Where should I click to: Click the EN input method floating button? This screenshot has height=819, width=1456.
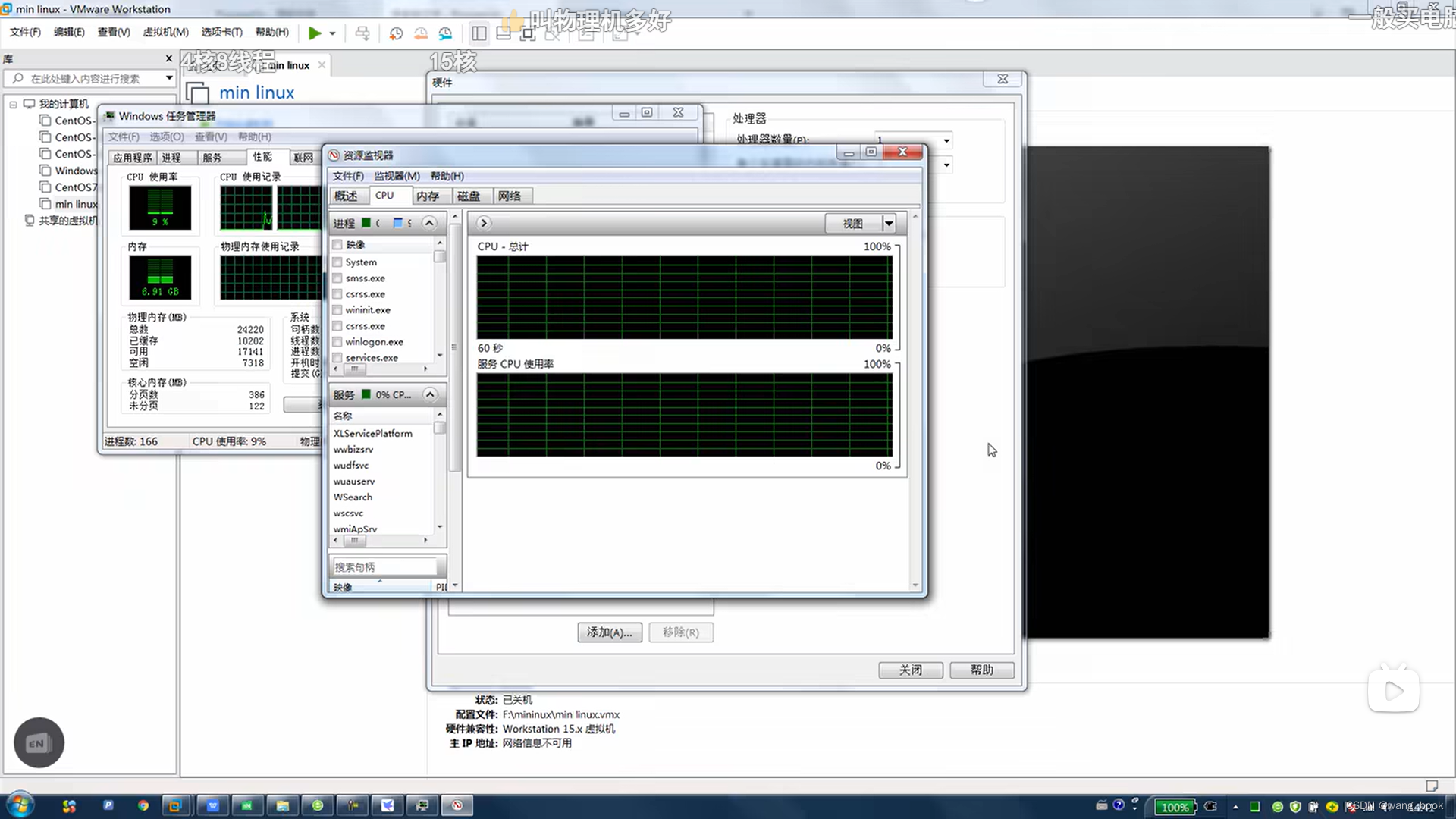tap(39, 743)
